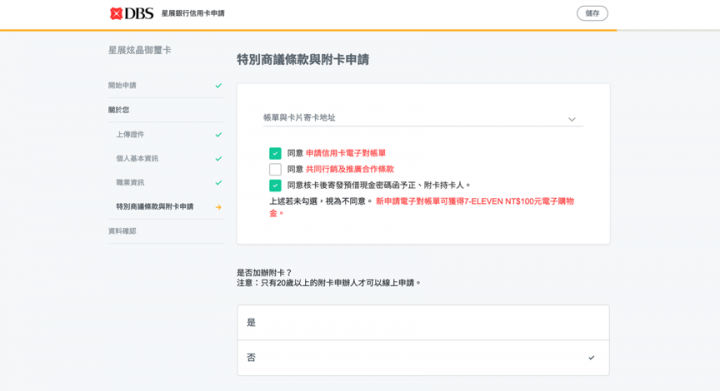The height and width of the screenshot is (391, 720).
Task: Click the 星展銀行信用卡申請 header title
Action: [x=193, y=13]
